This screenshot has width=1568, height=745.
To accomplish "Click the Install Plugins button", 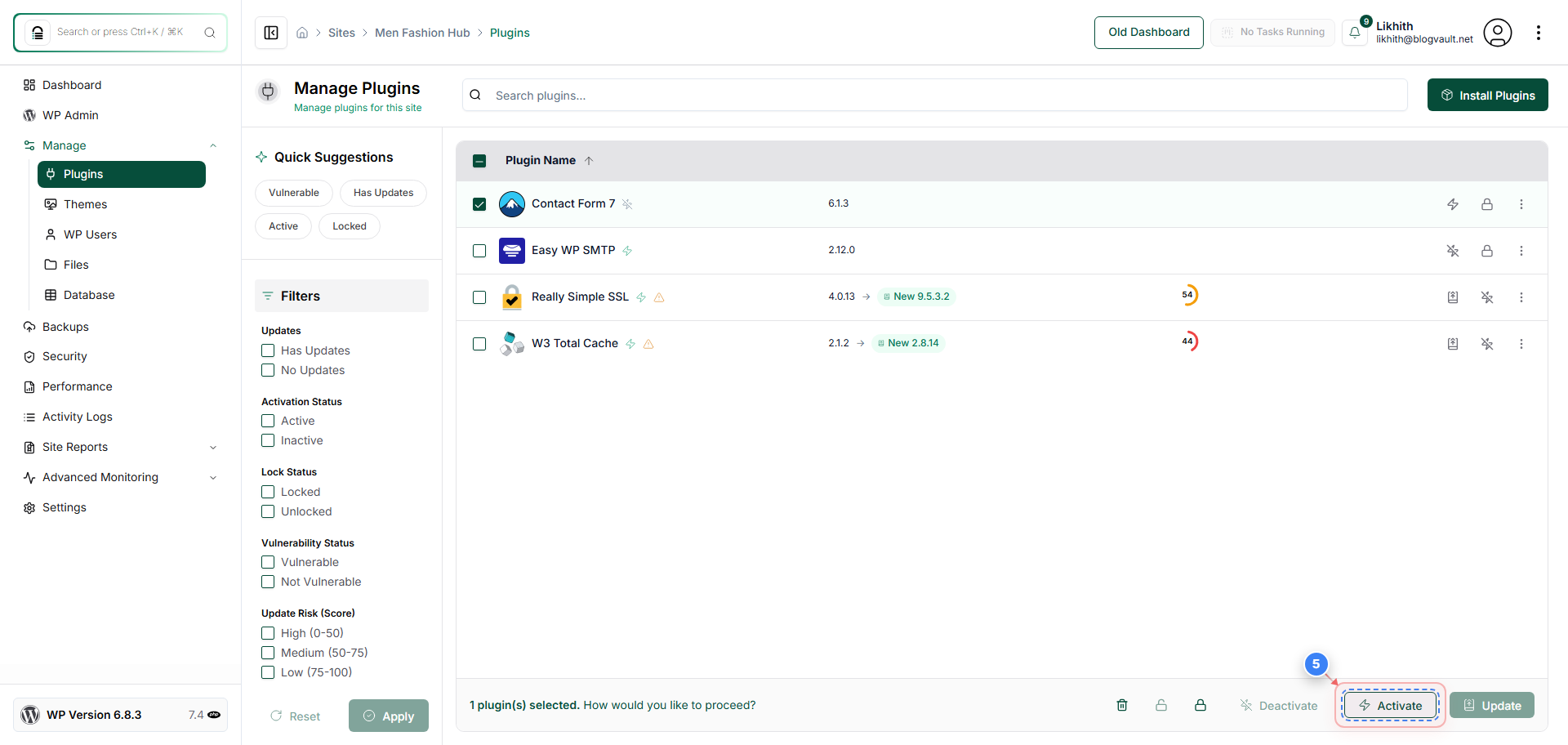I will point(1487,95).
